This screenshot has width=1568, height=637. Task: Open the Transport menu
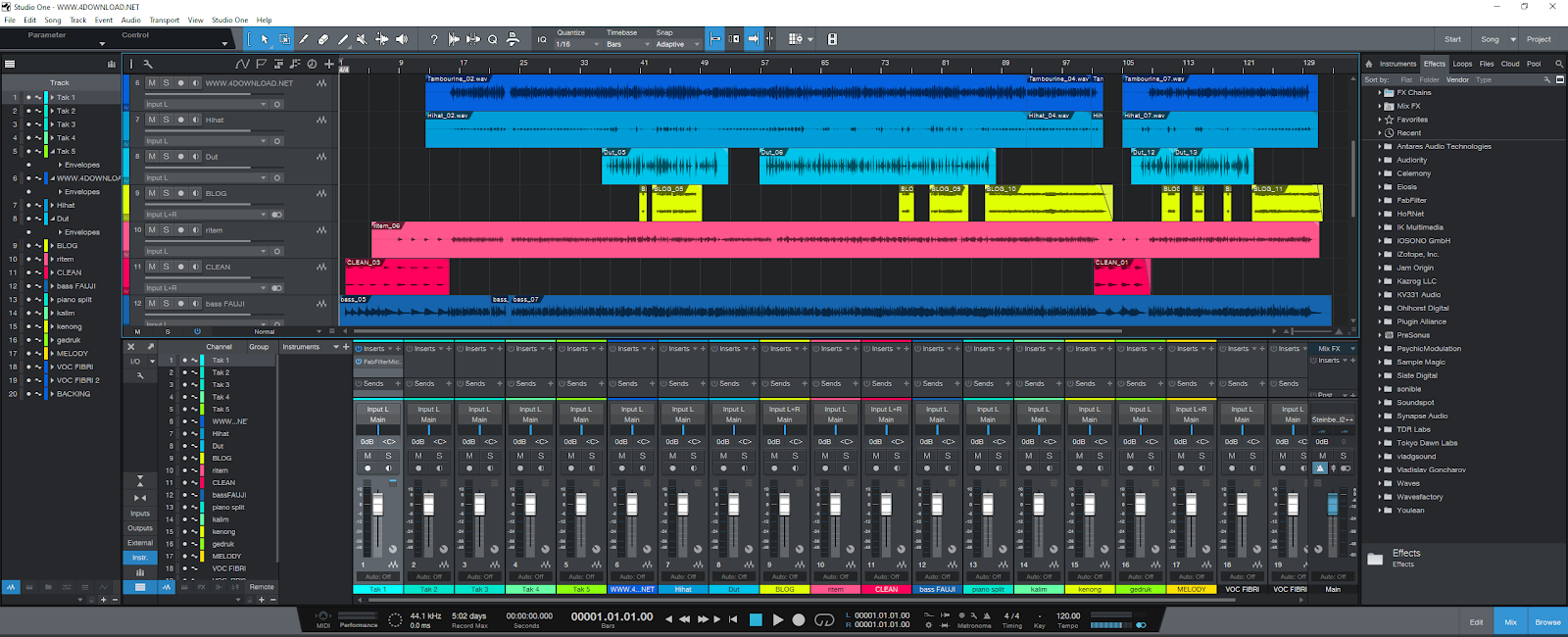click(x=164, y=20)
